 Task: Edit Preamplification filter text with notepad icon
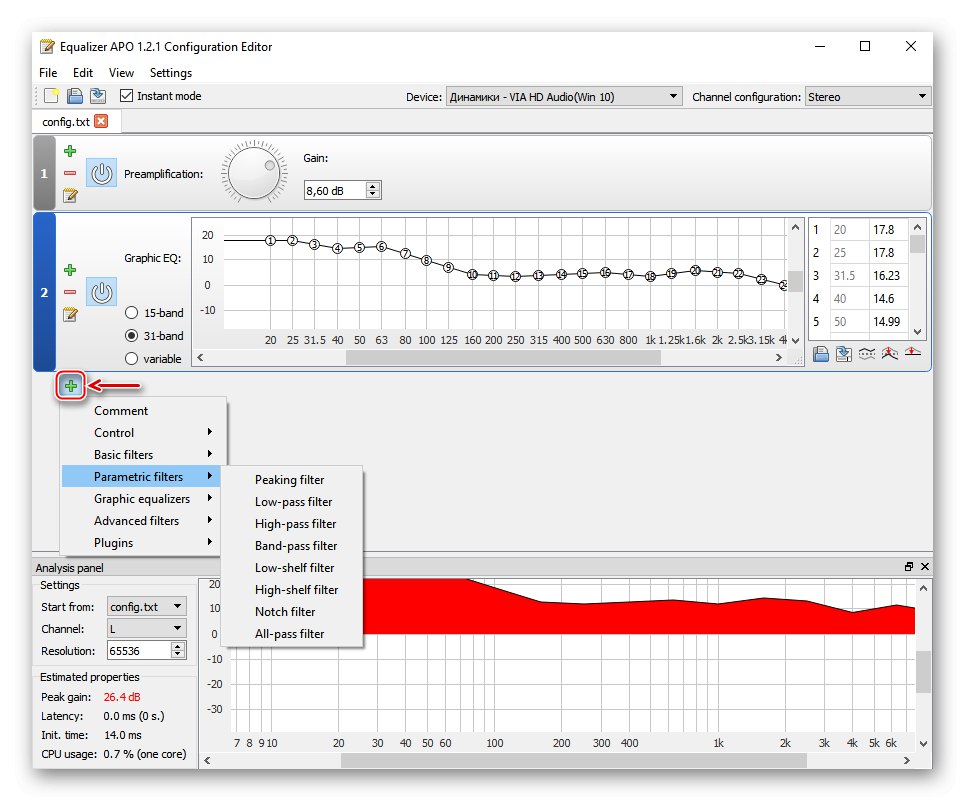(x=70, y=196)
